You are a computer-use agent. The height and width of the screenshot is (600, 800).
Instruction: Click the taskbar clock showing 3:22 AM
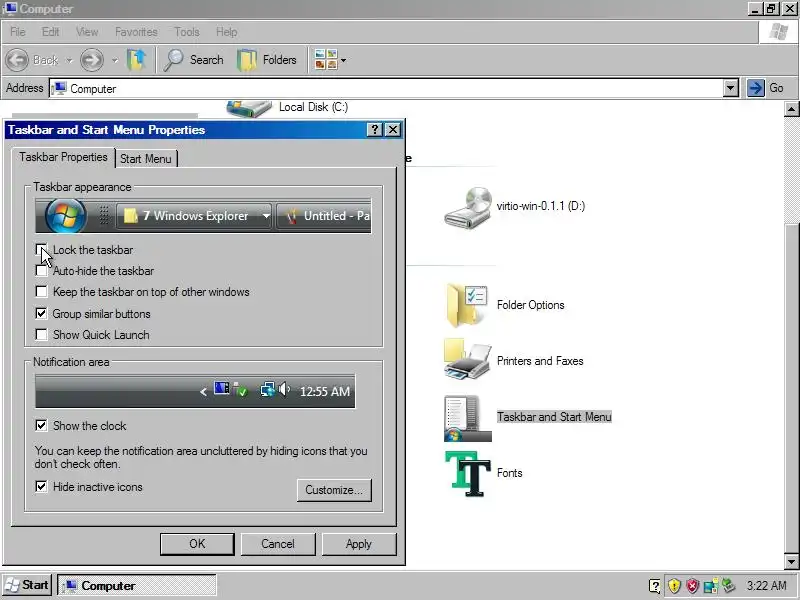pos(766,585)
